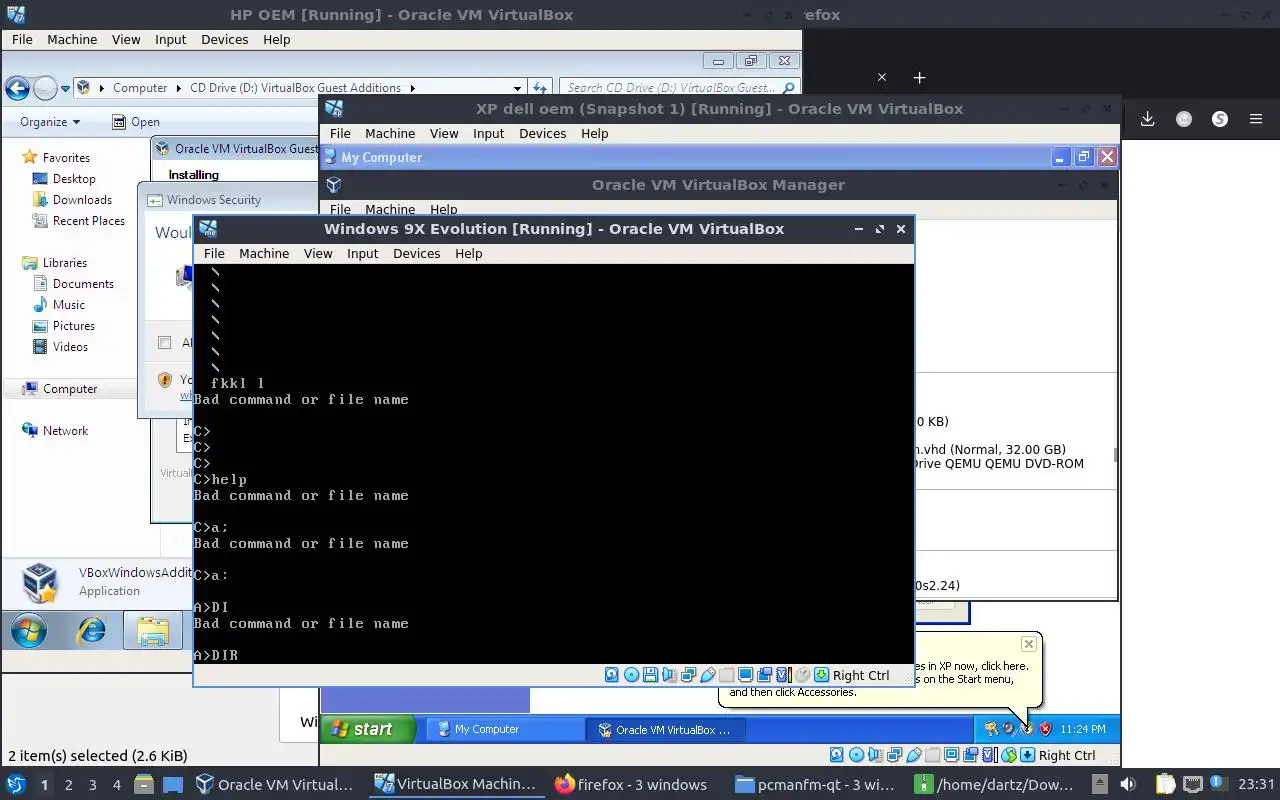
Task: Click CPU virtualization indicator in Windows 9X Evolution window
Action: coord(782,675)
